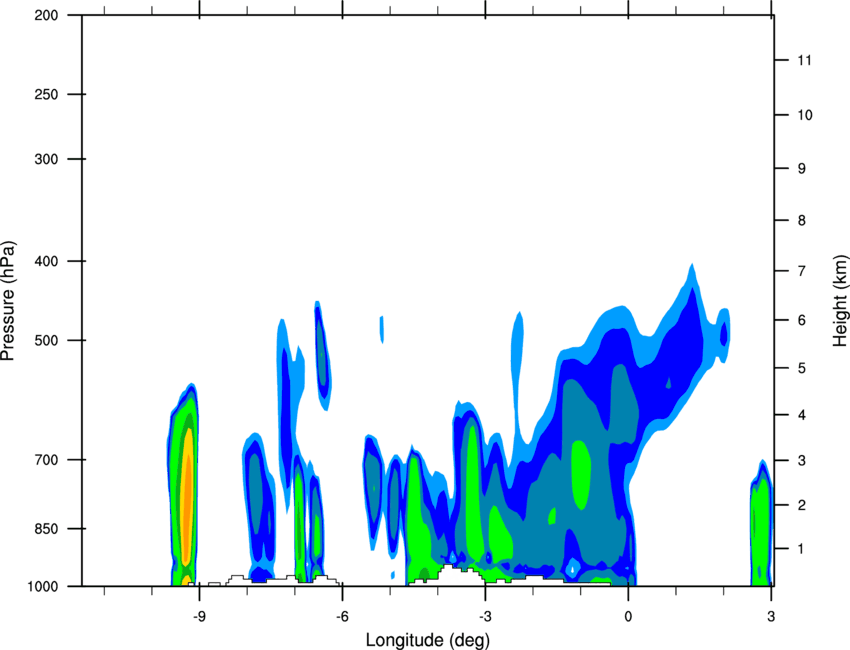Image resolution: width=850 pixels, height=650 pixels.
Task: Click the 10 km height label
Action: (805, 115)
